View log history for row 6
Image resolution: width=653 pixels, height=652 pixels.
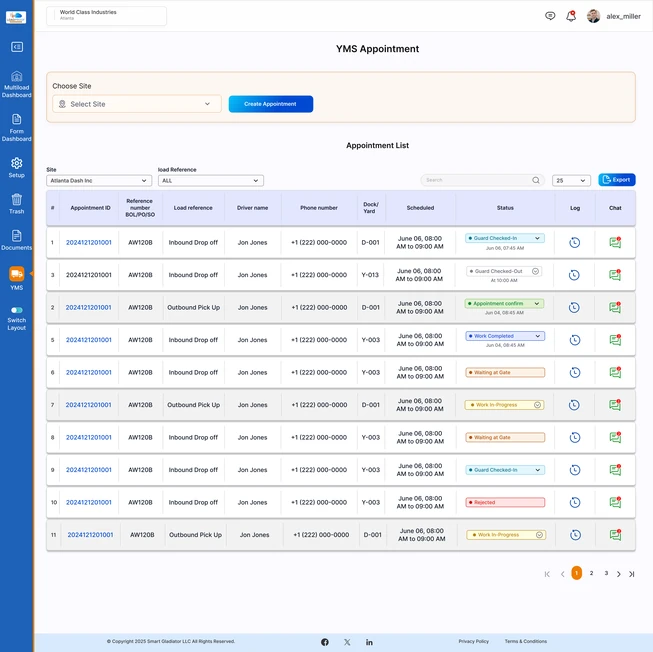coord(575,372)
